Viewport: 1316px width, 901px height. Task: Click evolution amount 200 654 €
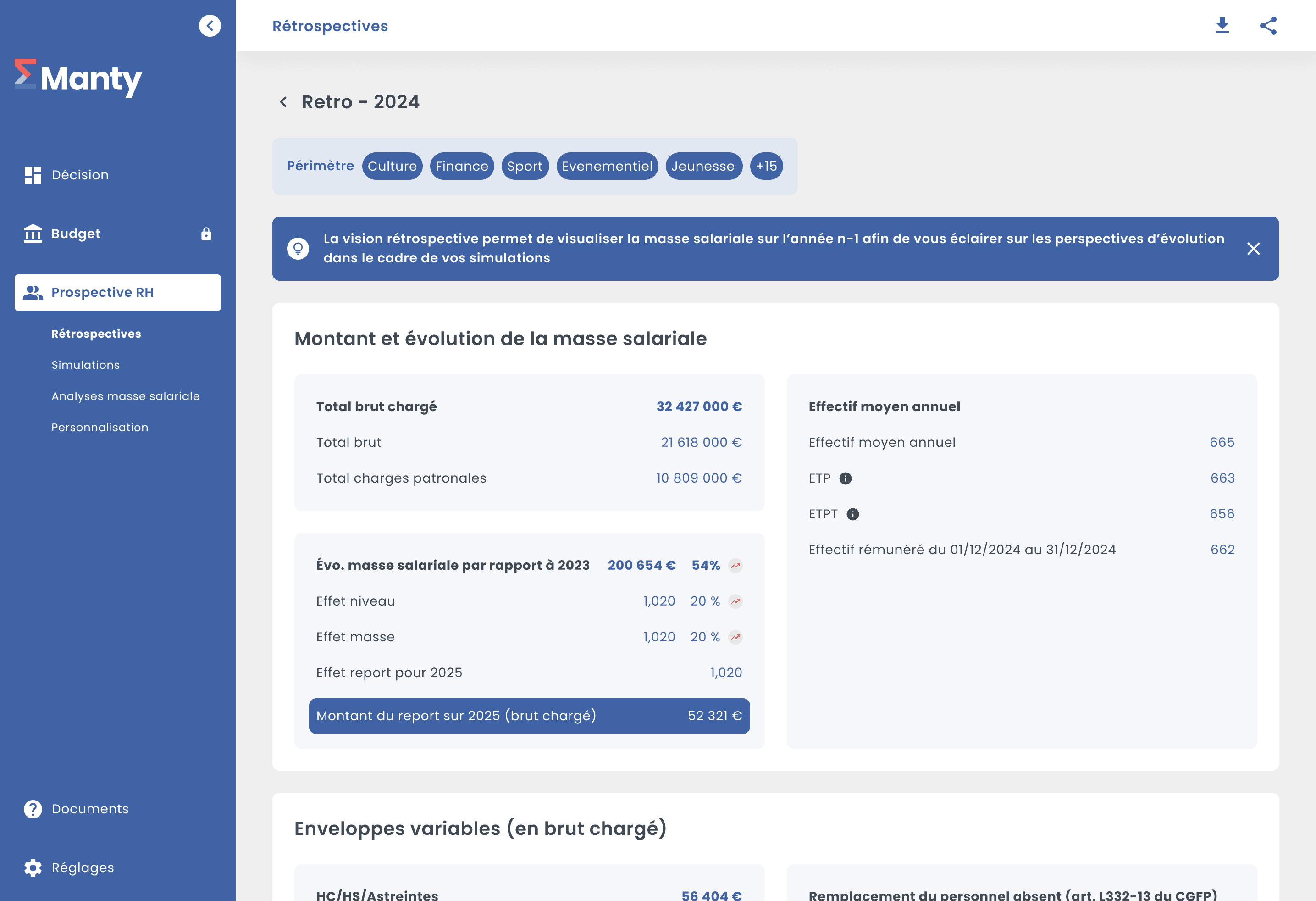click(641, 566)
